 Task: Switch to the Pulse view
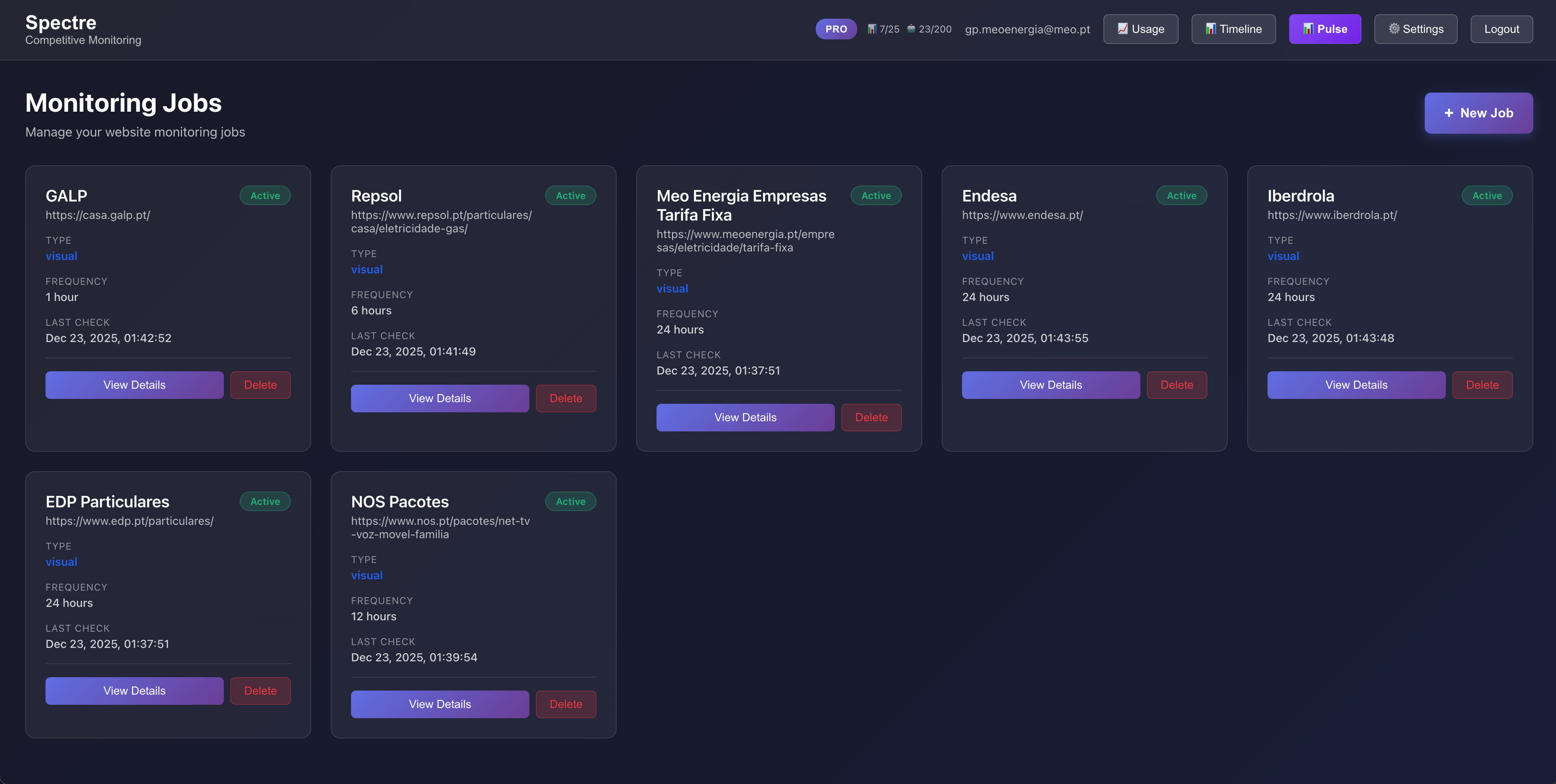pyautogui.click(x=1325, y=28)
